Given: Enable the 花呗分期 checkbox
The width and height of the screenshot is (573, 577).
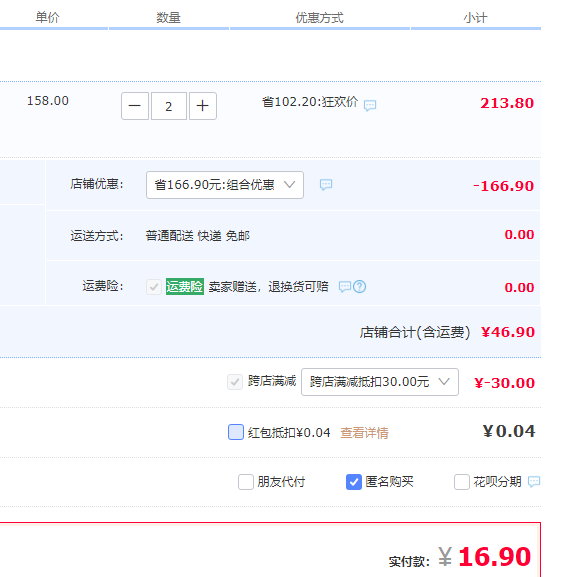Looking at the screenshot, I should [462, 482].
